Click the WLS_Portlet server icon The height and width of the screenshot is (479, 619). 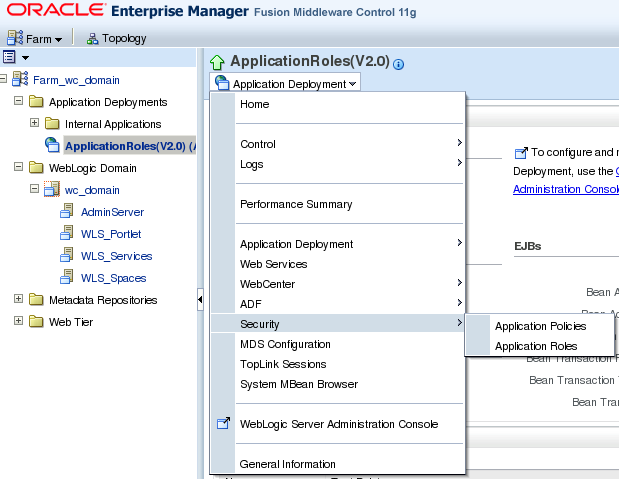coord(66,233)
